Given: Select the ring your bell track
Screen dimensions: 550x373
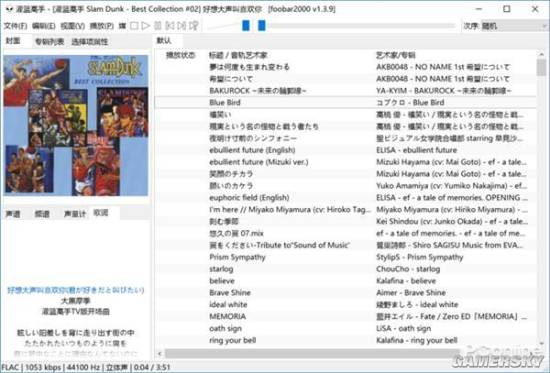Looking at the screenshot, I should pyautogui.click(x=233, y=340).
